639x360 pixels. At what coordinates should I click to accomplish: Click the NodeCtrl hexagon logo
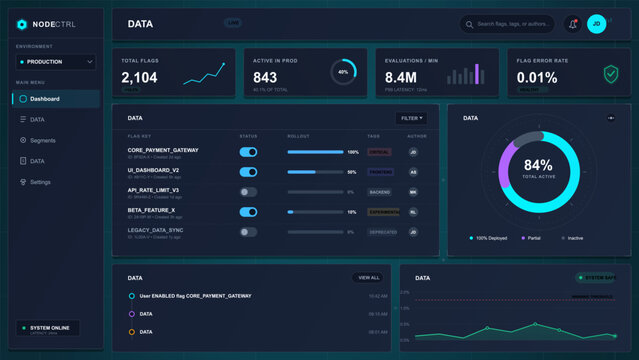22,24
